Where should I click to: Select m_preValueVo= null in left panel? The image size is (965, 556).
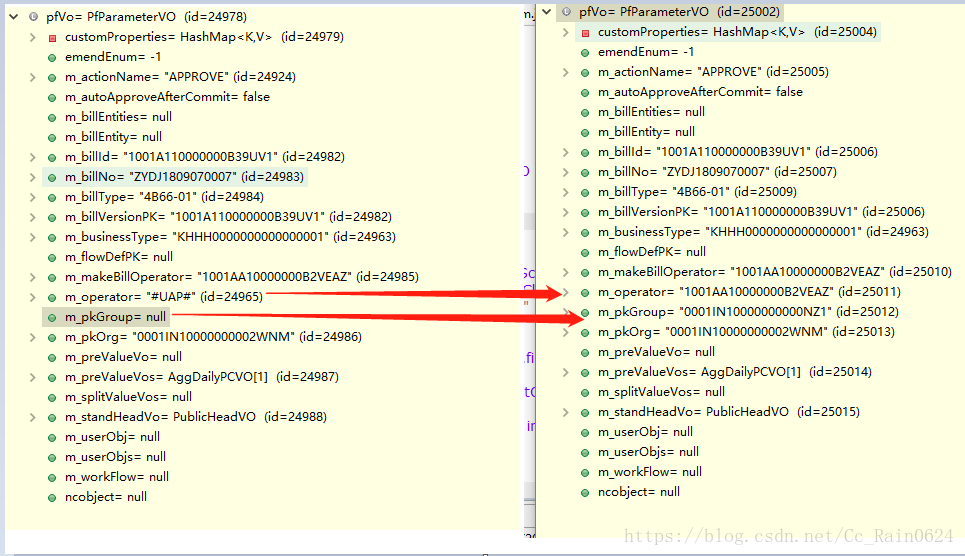click(x=123, y=357)
